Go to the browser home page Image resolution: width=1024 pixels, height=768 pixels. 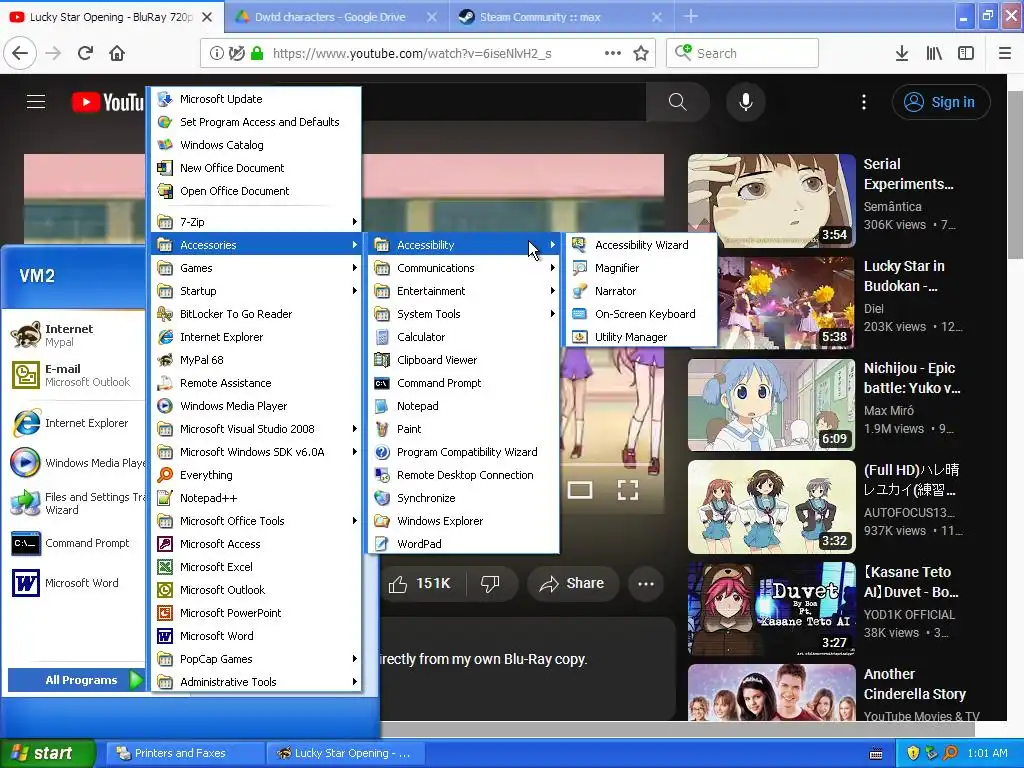pyautogui.click(x=117, y=53)
